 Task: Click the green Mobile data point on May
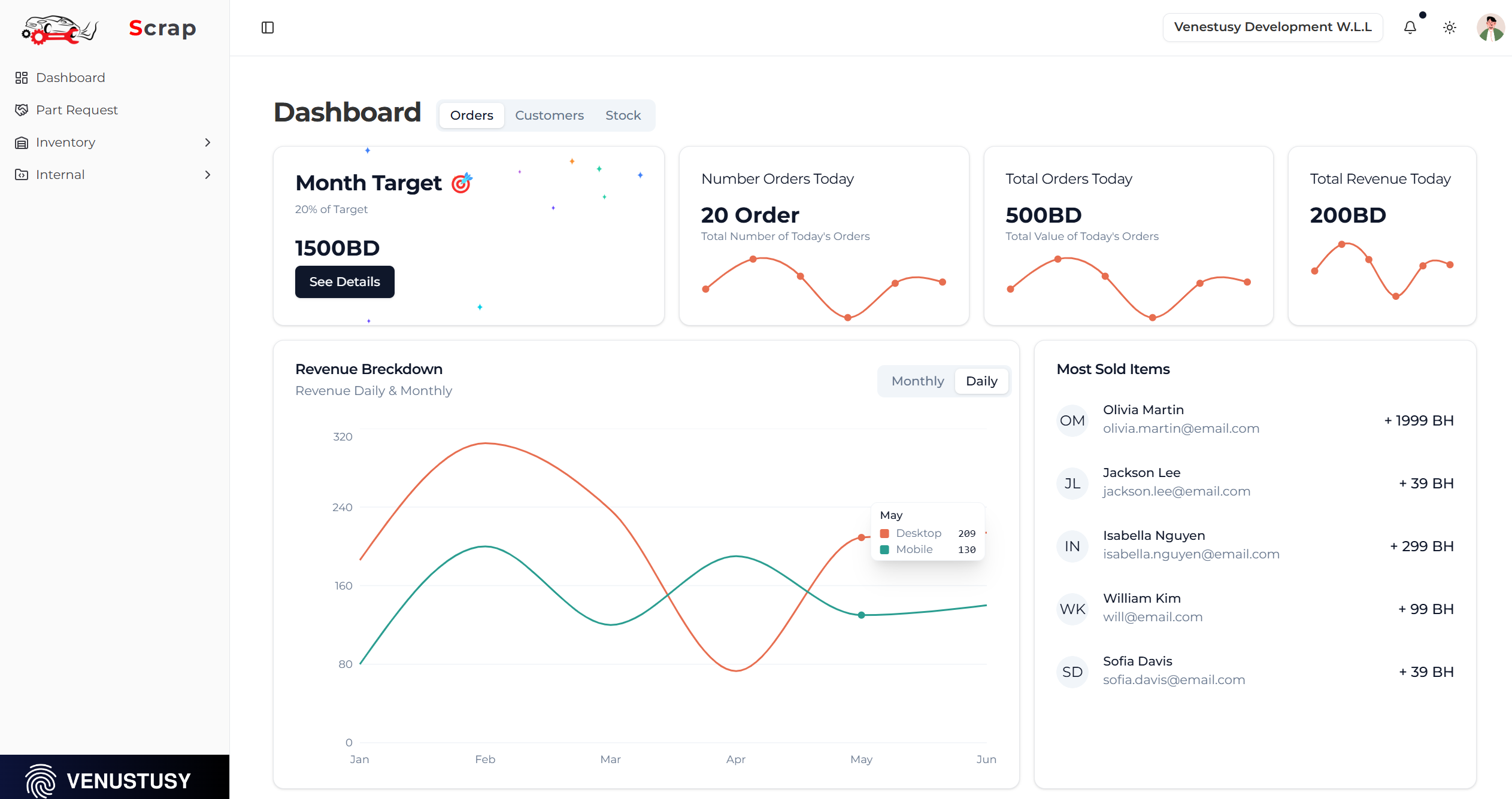(x=861, y=615)
